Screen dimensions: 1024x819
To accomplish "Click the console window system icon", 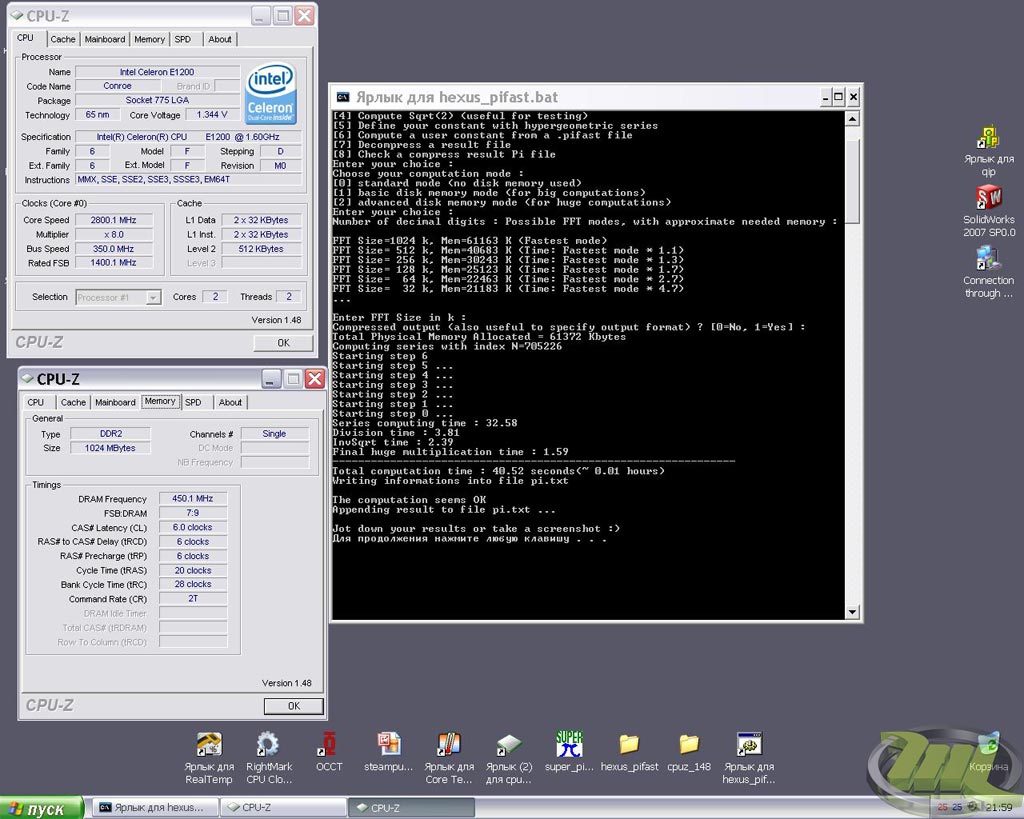I will point(343,97).
